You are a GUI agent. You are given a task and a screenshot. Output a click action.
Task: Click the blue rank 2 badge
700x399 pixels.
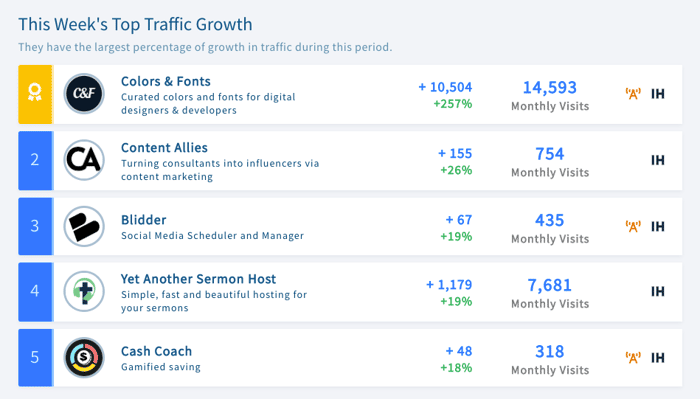click(35, 160)
